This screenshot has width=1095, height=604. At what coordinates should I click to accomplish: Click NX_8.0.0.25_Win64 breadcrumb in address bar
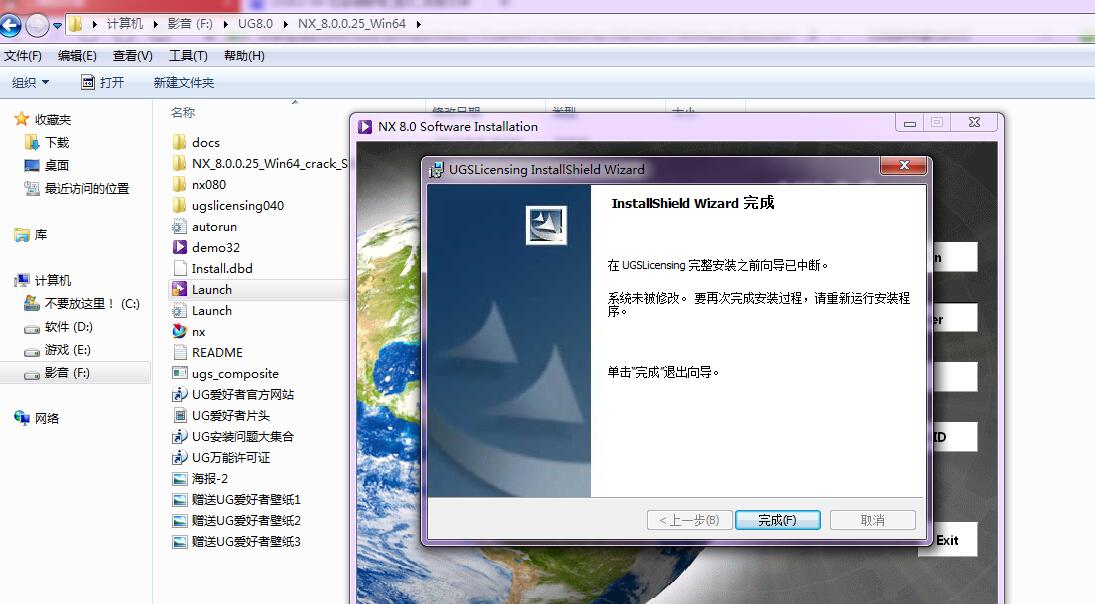point(352,24)
